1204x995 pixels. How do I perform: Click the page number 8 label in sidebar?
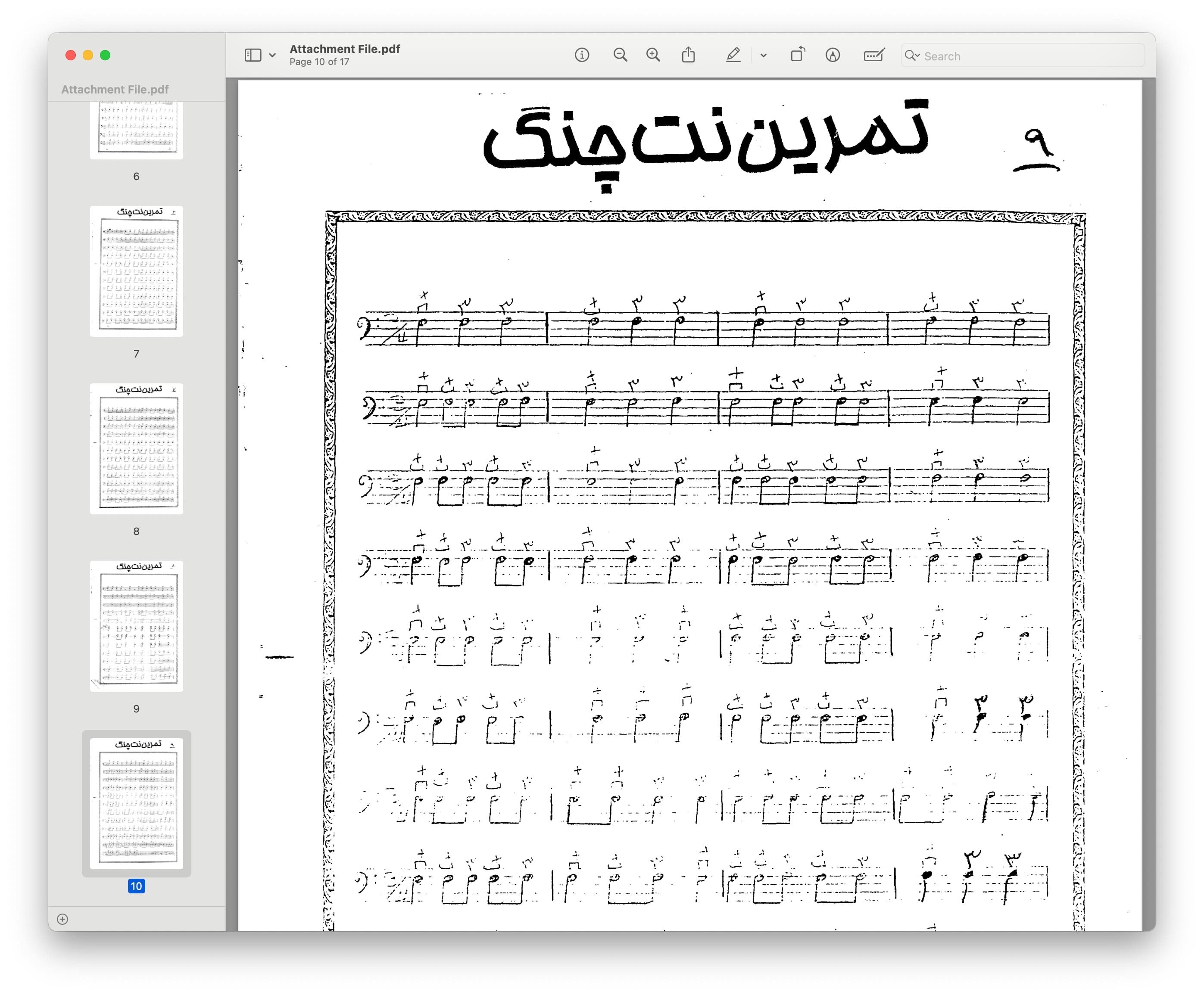(137, 532)
